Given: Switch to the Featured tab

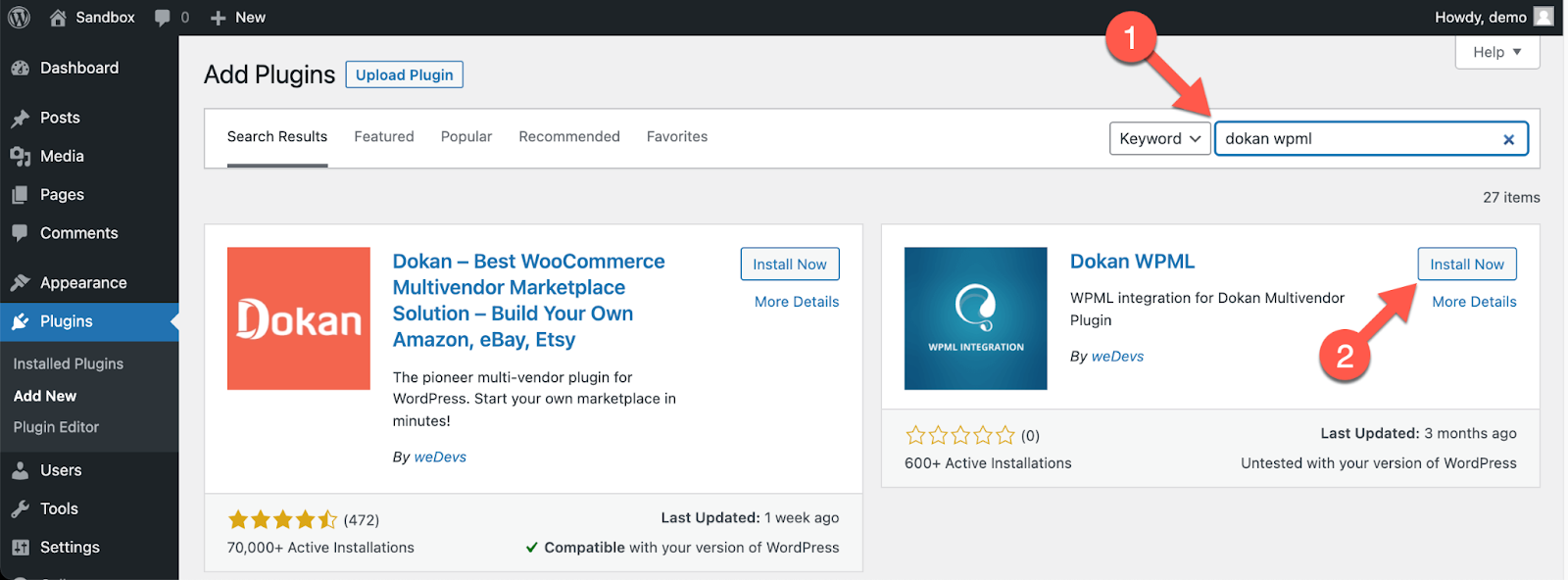Looking at the screenshot, I should (x=384, y=137).
